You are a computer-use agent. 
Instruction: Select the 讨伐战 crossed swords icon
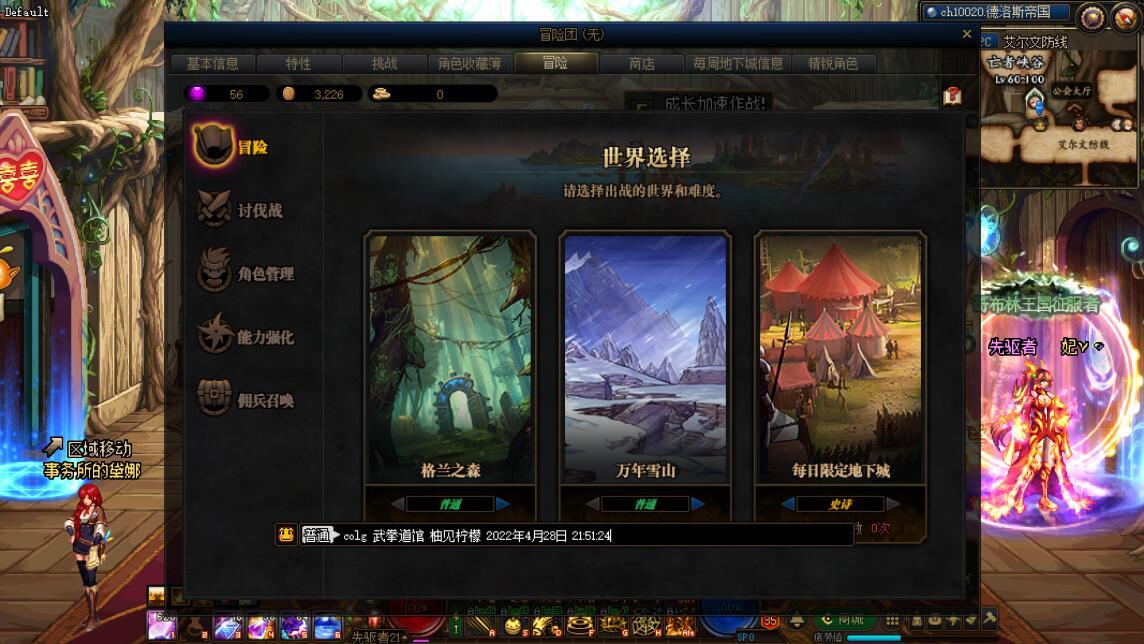(x=214, y=209)
